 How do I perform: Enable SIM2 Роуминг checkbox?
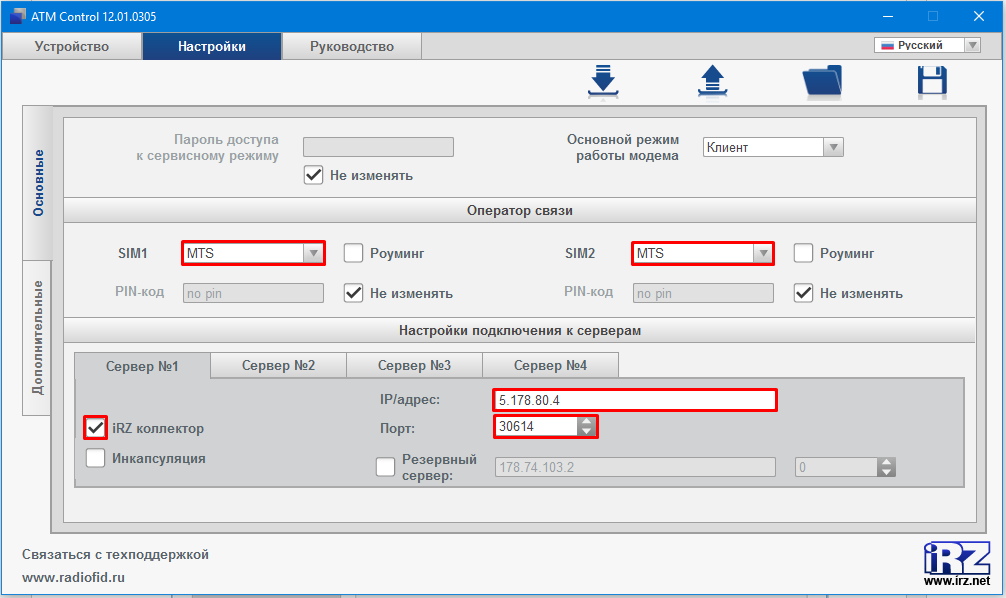803,253
